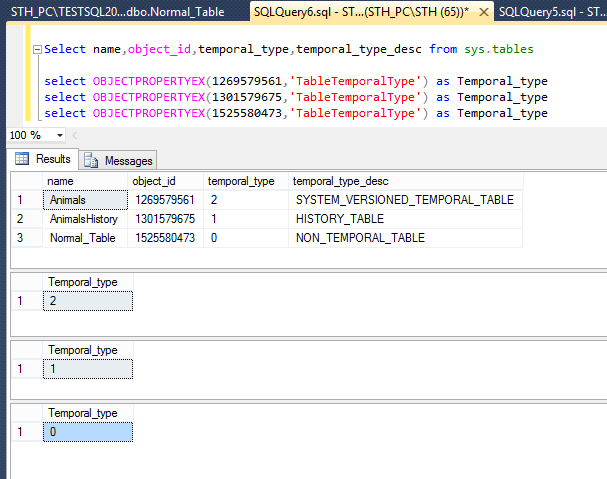Click object_id in the Select statement
The image size is (607, 479).
[159, 50]
